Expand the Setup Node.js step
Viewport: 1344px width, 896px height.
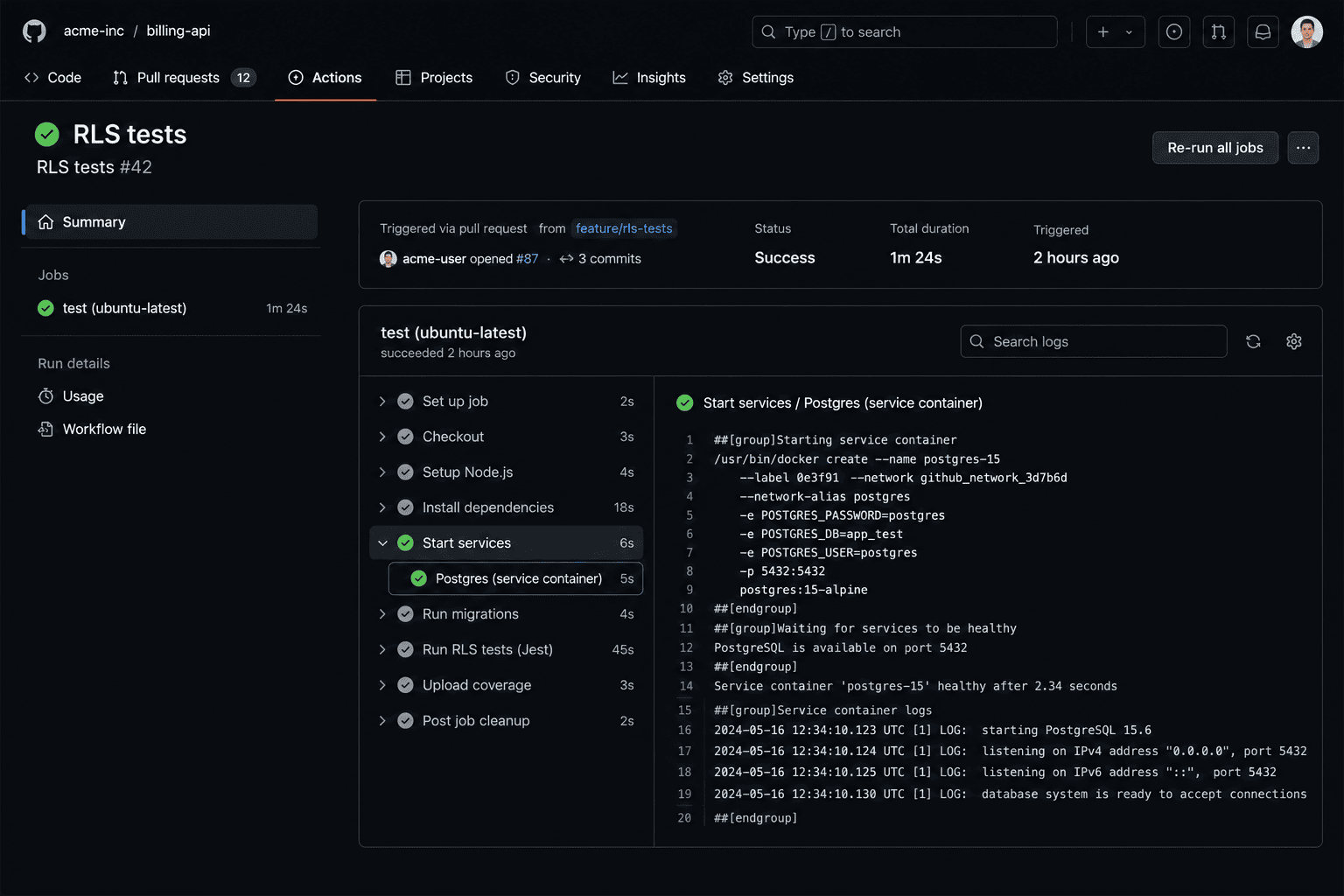pyautogui.click(x=382, y=472)
